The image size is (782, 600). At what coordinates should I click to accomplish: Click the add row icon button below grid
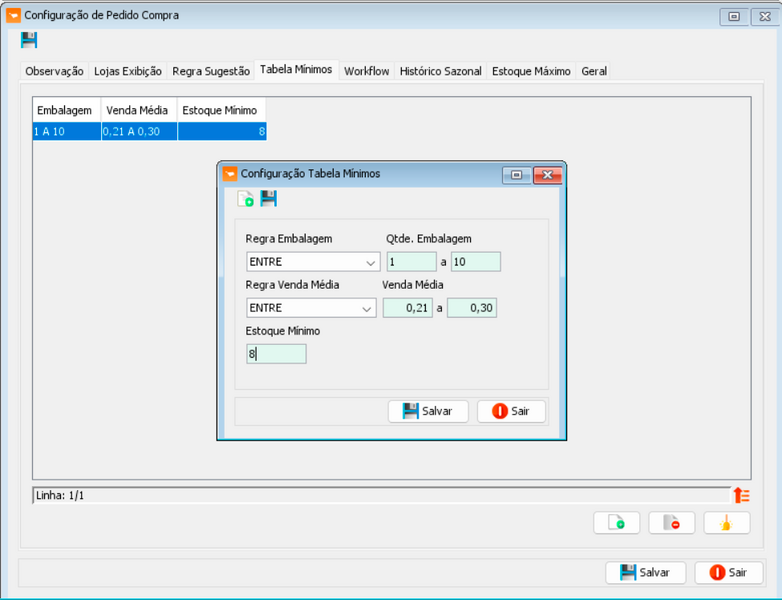point(616,523)
